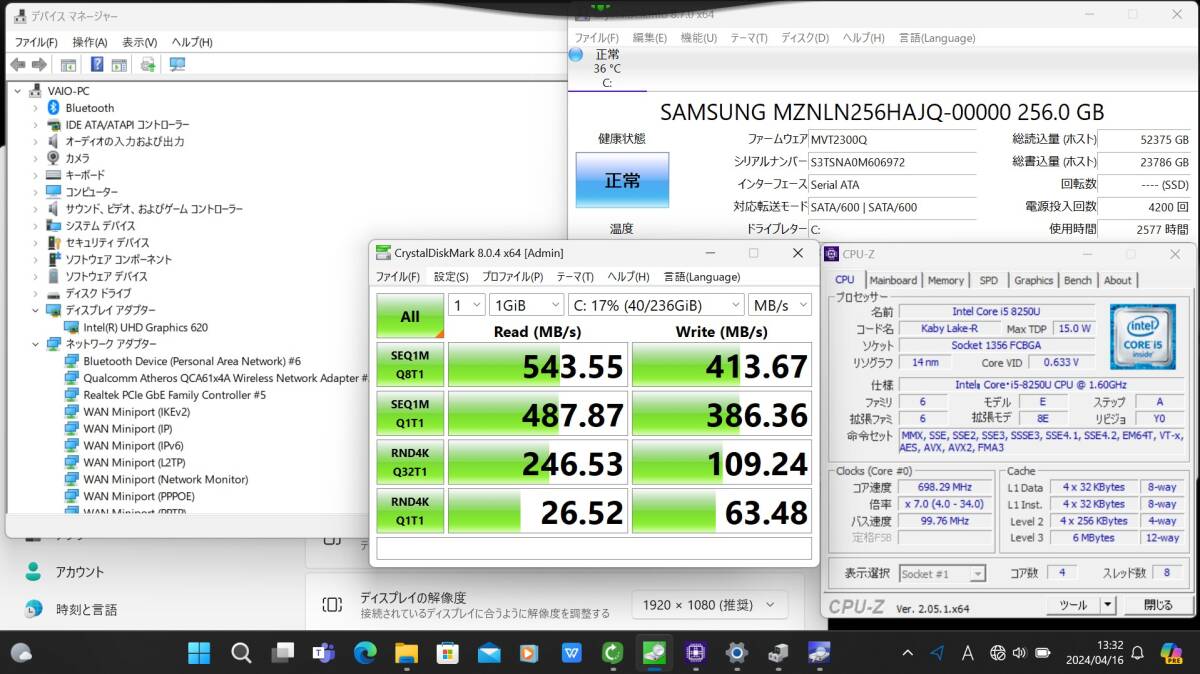
Task: Expand the キーボード category
Action: click(36, 175)
